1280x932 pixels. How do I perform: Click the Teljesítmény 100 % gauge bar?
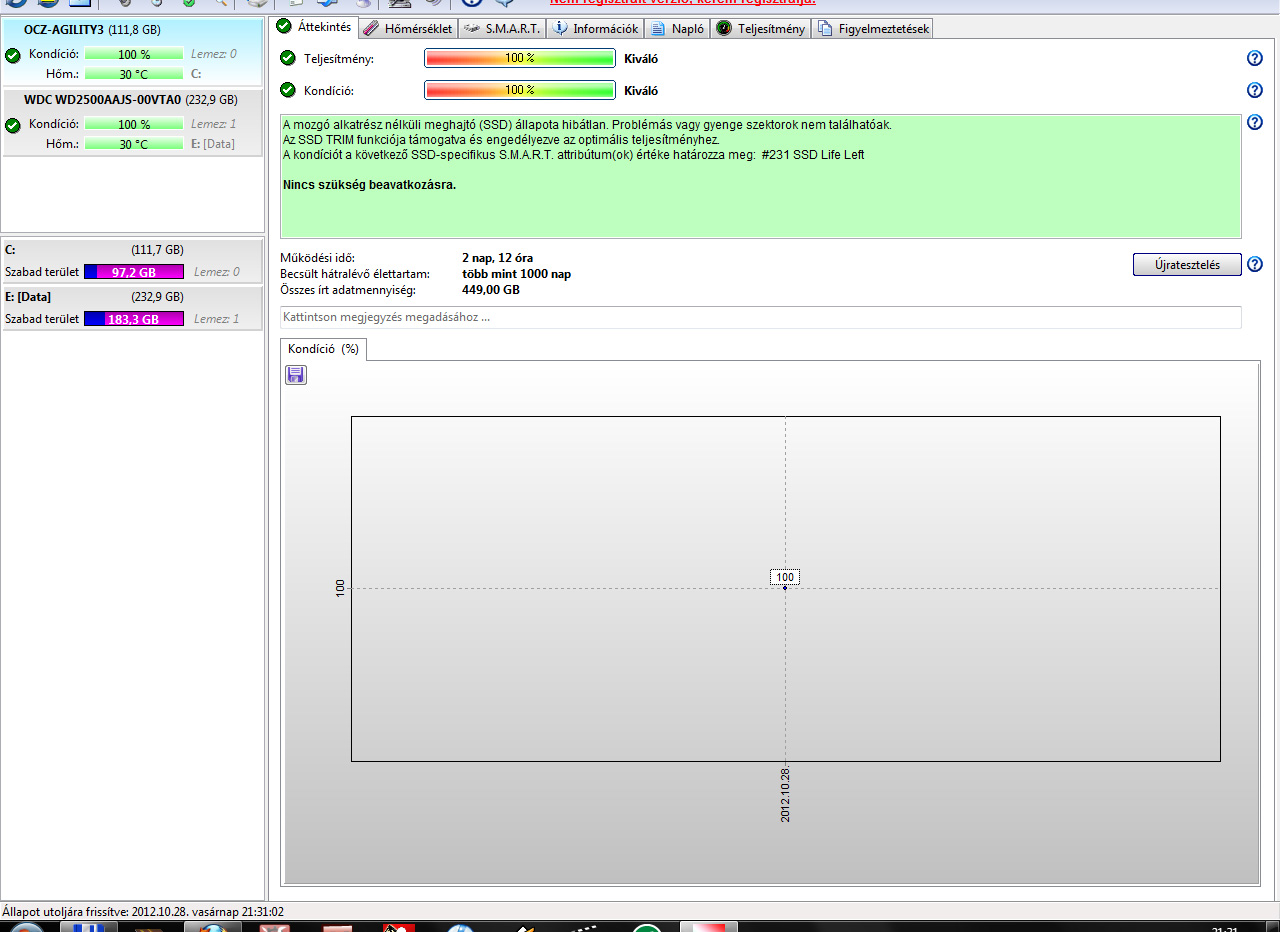[520, 58]
